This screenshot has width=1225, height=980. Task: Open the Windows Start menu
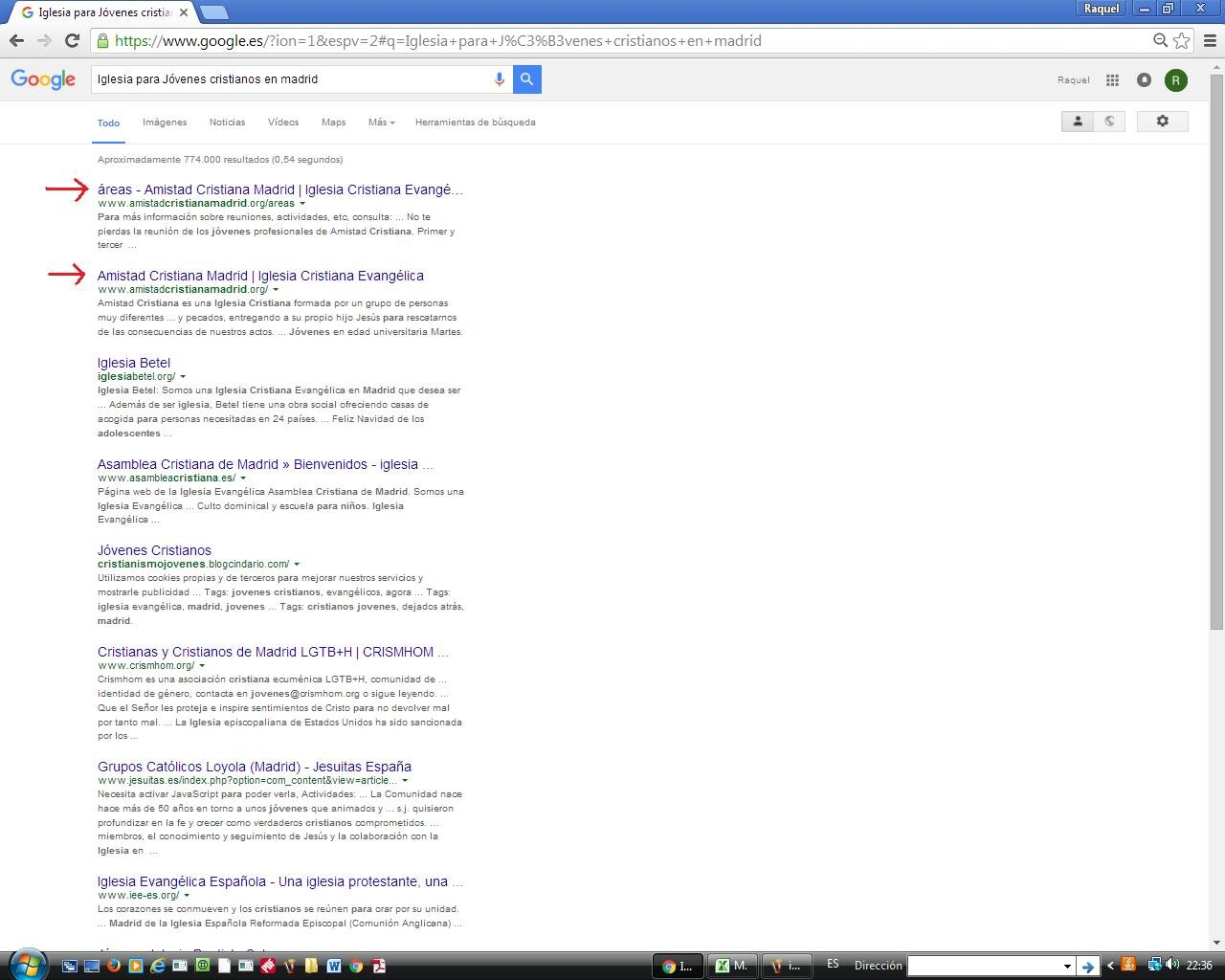tap(27, 964)
